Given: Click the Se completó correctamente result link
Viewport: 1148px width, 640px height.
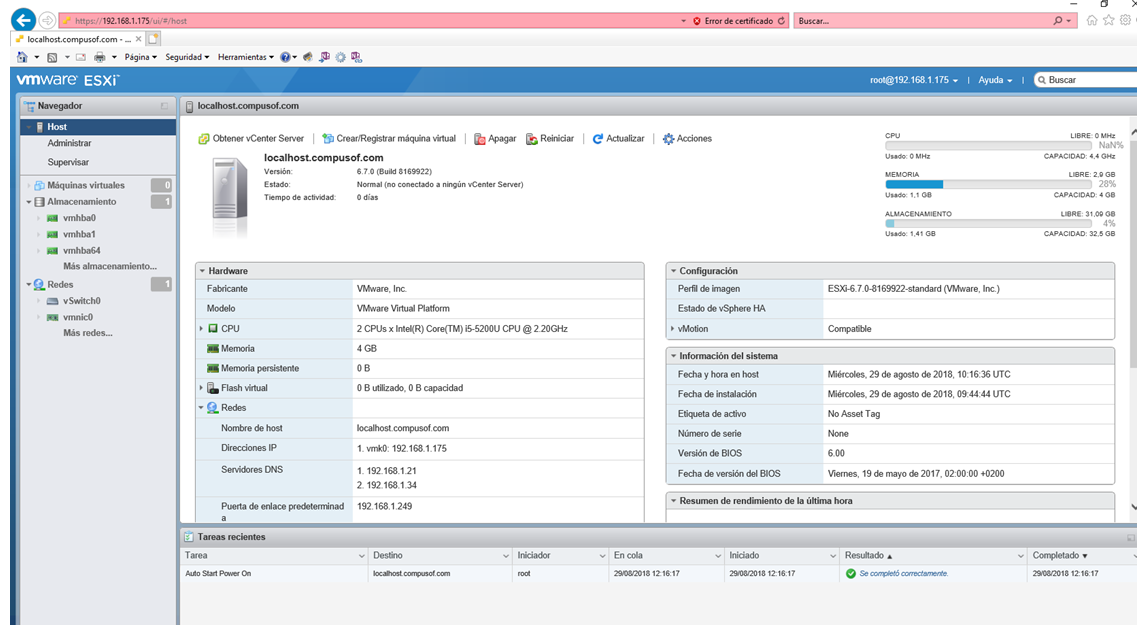Looking at the screenshot, I should click(x=903, y=574).
